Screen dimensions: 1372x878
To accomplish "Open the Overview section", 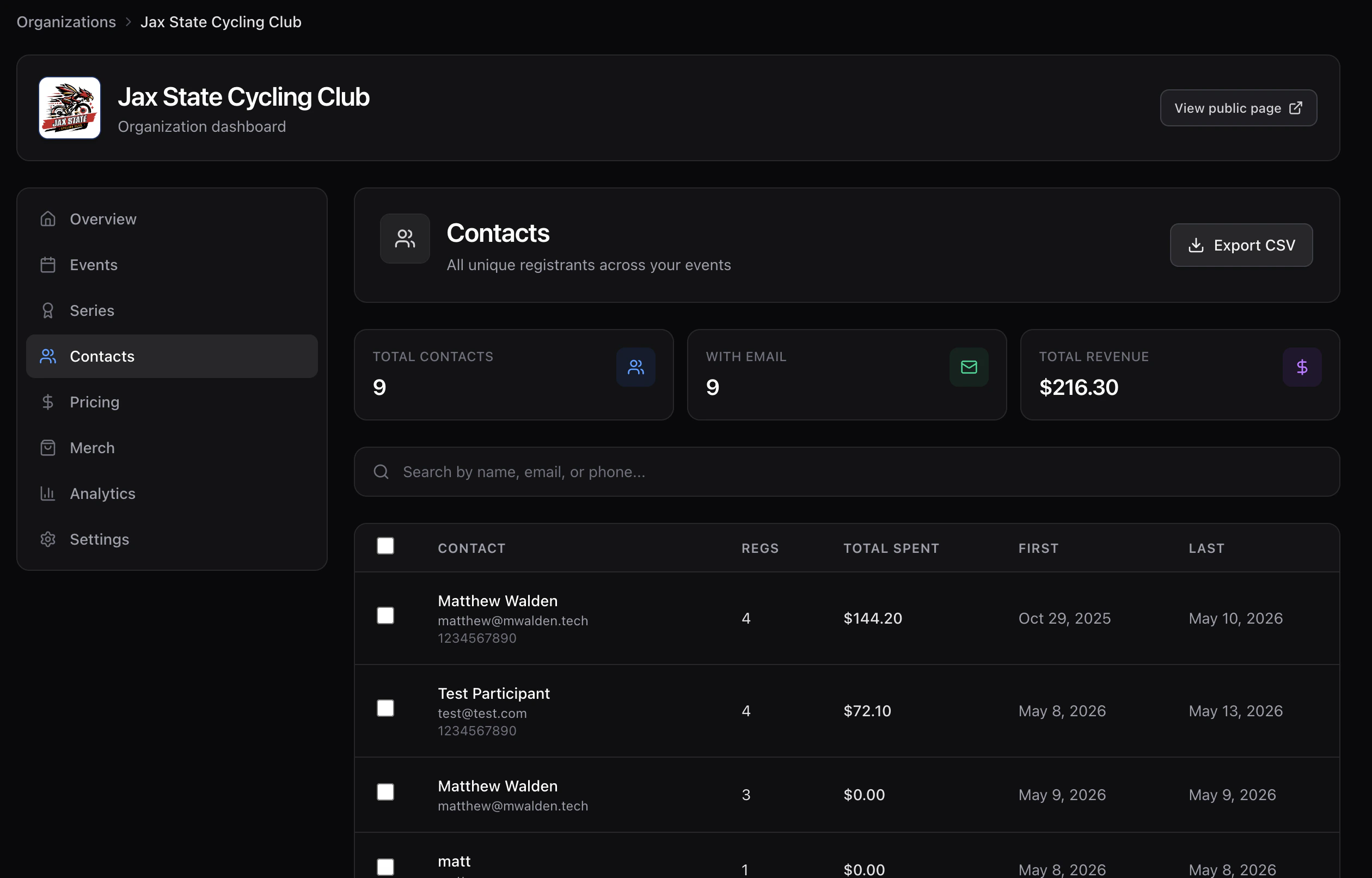I will coord(171,219).
